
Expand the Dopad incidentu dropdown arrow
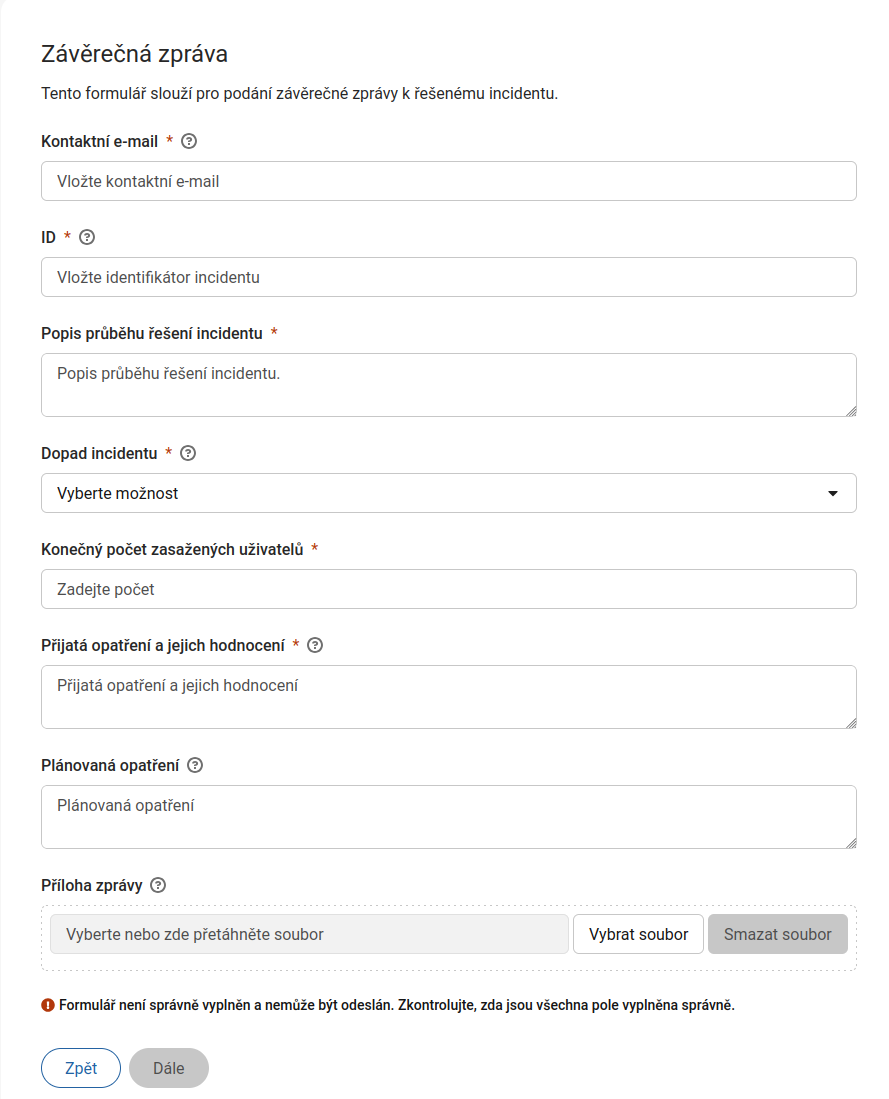tap(833, 493)
